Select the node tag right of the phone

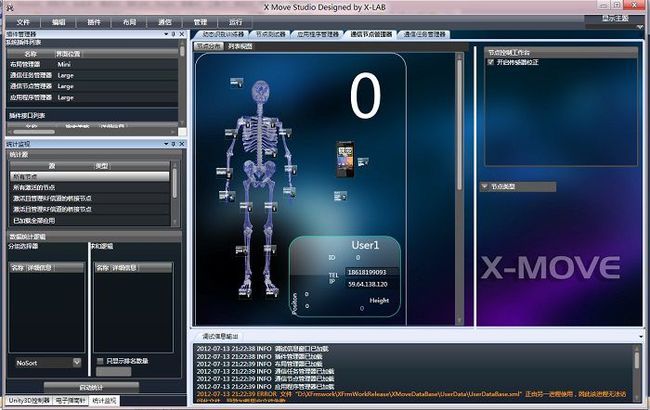click(363, 162)
